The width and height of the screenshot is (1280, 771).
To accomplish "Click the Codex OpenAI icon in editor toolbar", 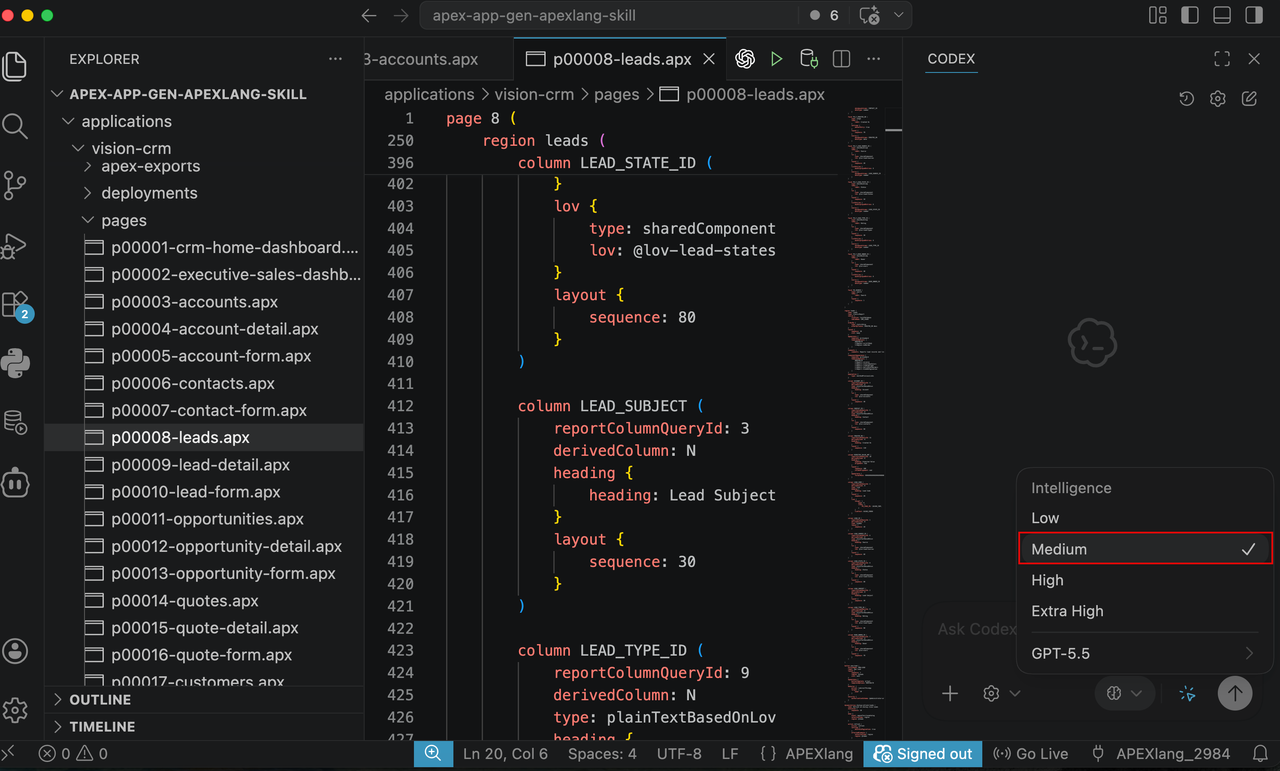I will click(x=744, y=59).
